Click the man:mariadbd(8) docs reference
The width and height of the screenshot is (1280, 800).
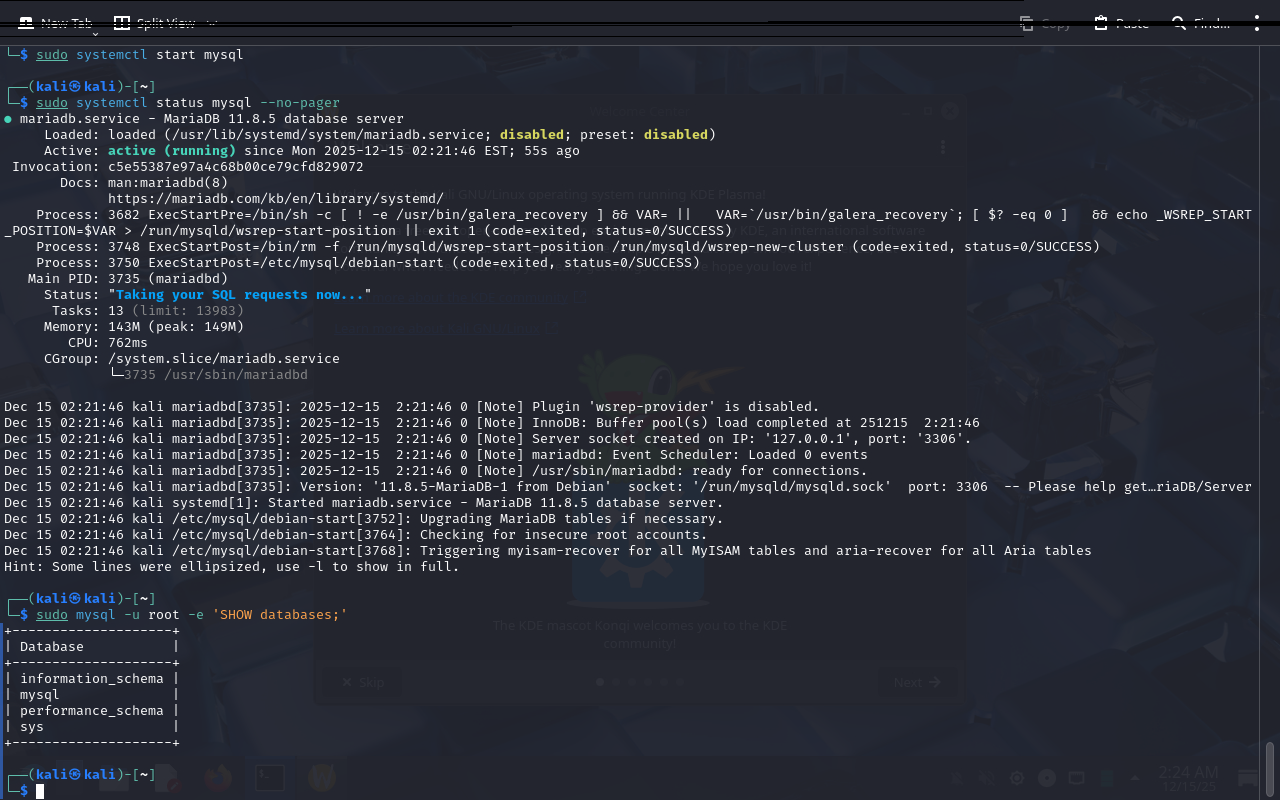tap(167, 183)
